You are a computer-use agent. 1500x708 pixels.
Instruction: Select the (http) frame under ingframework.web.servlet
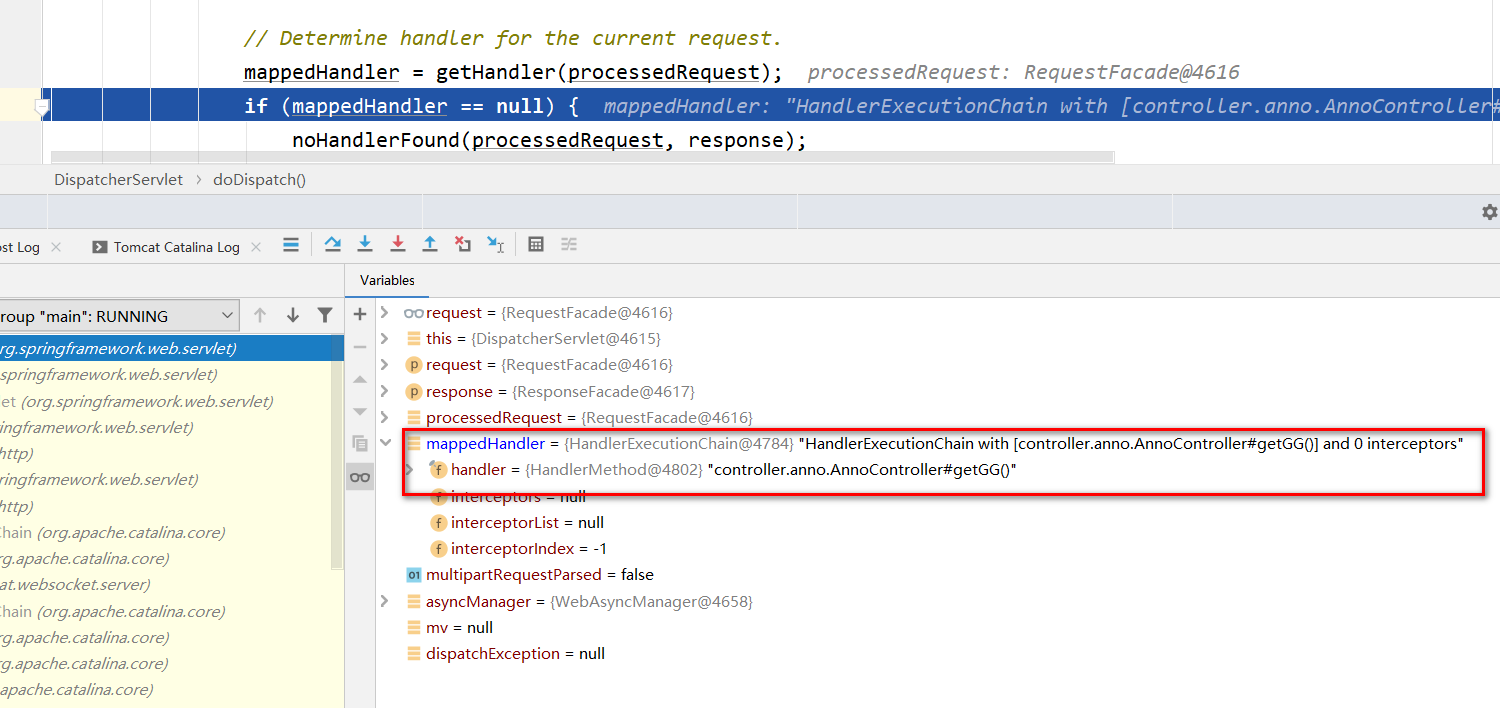pos(166,453)
